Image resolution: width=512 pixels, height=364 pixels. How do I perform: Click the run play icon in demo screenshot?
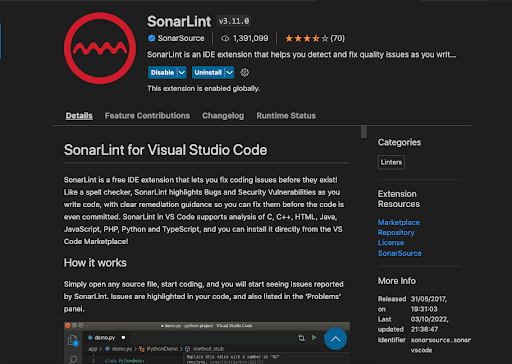click(x=314, y=338)
